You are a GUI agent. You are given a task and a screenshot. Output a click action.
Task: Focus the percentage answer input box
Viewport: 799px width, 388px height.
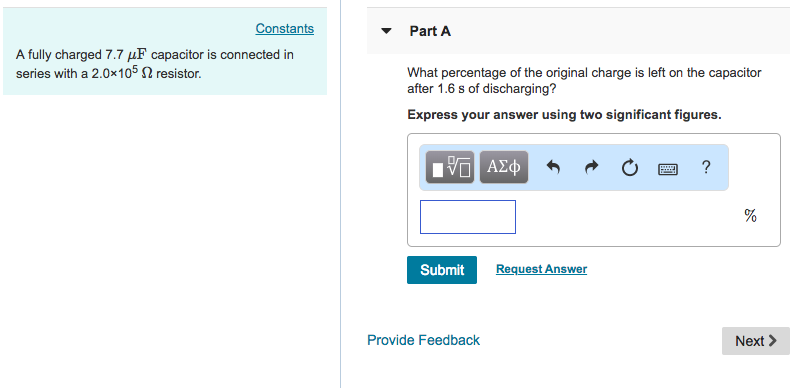coord(468,217)
